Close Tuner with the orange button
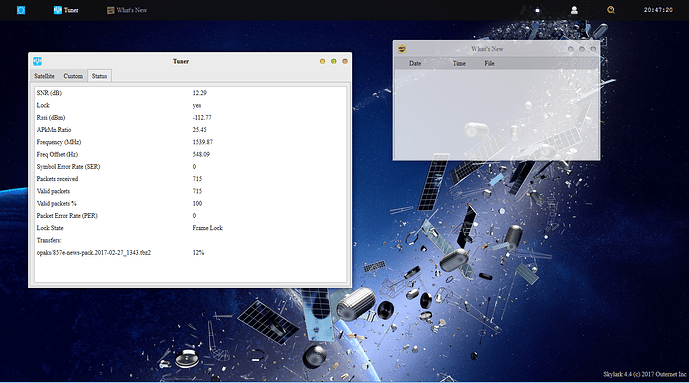Screen dimensions: 689x383 [x=345, y=61]
